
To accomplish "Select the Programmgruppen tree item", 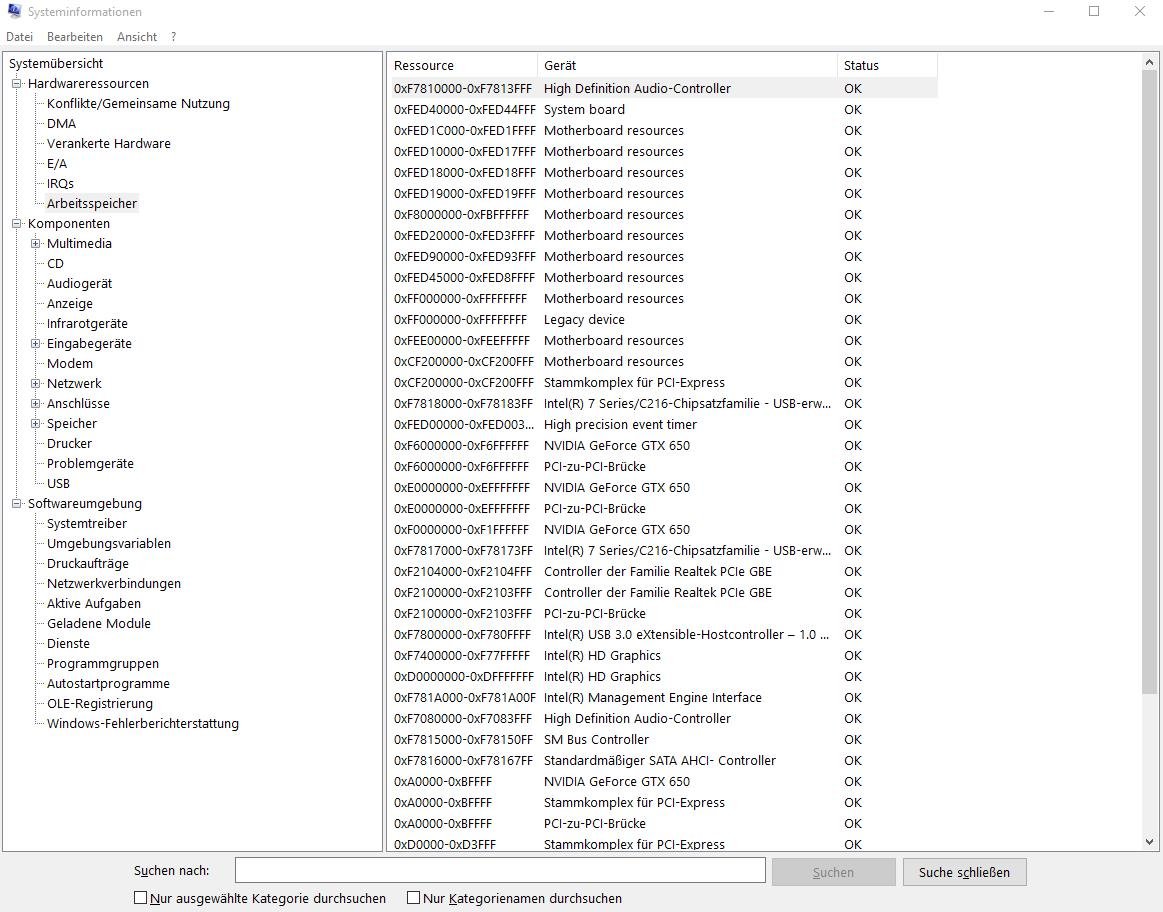I will click(103, 664).
